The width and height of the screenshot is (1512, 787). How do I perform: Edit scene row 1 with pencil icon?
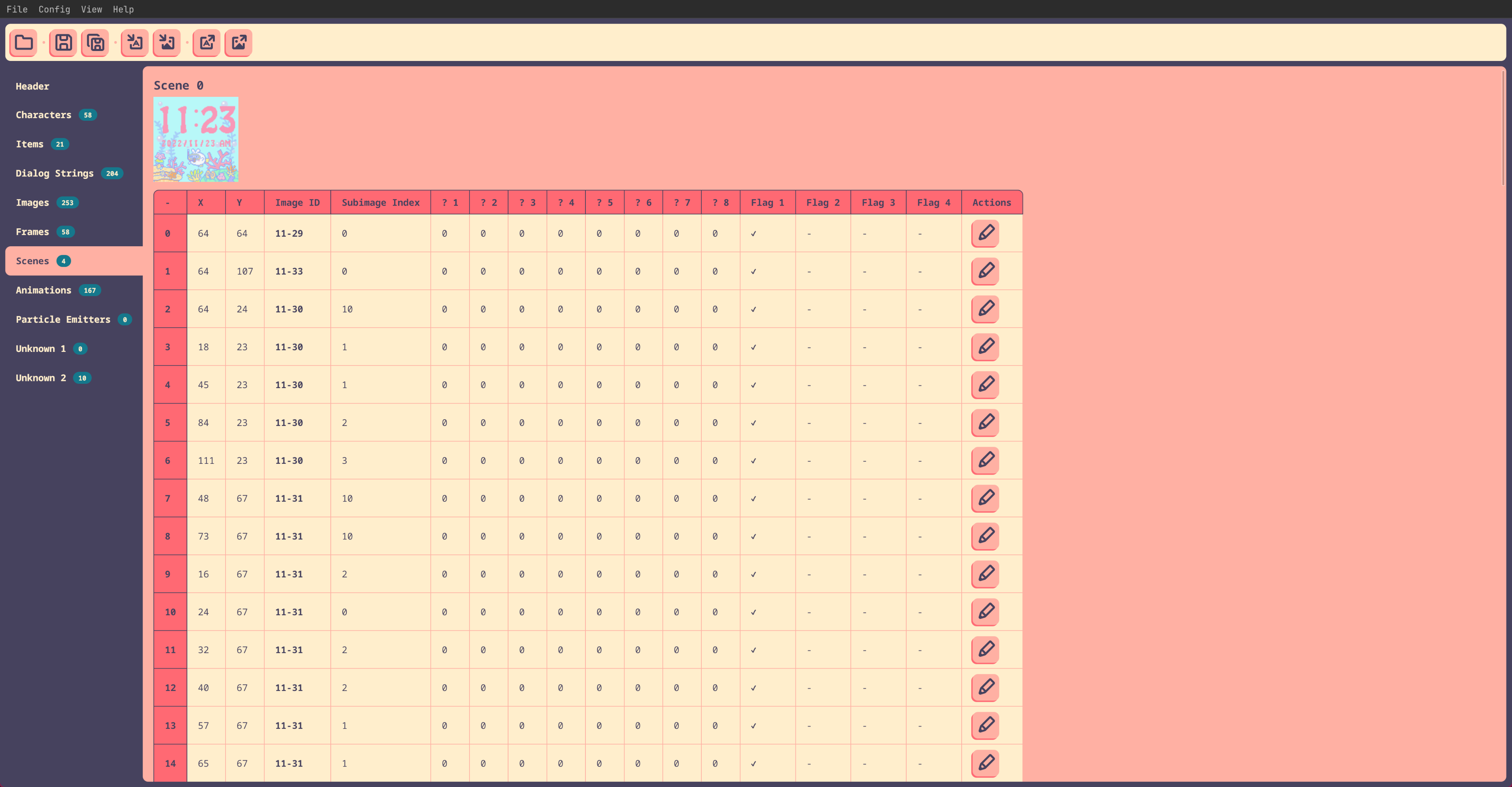(x=986, y=271)
